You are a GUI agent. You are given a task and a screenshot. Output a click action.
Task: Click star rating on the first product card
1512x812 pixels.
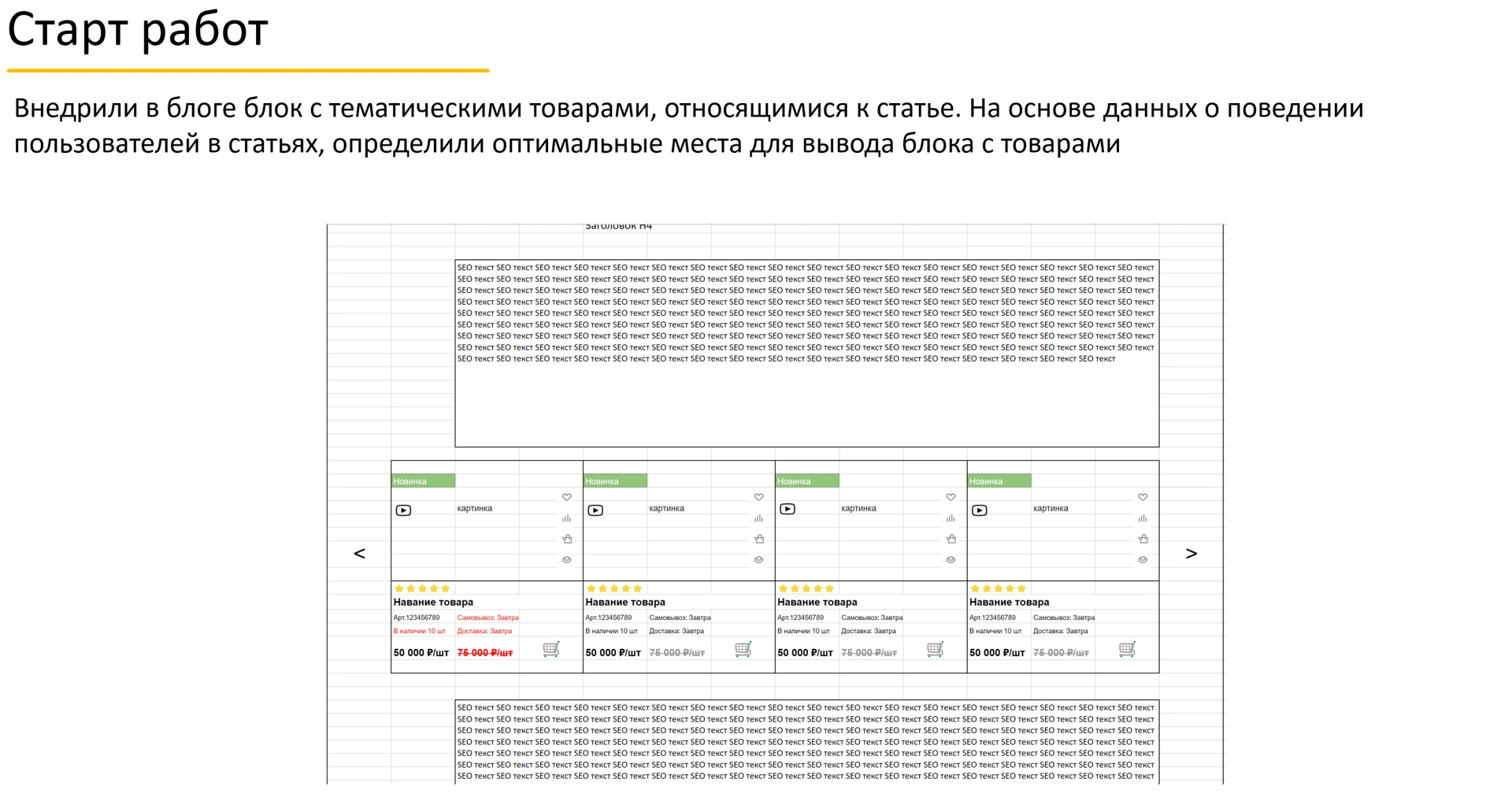coord(422,588)
